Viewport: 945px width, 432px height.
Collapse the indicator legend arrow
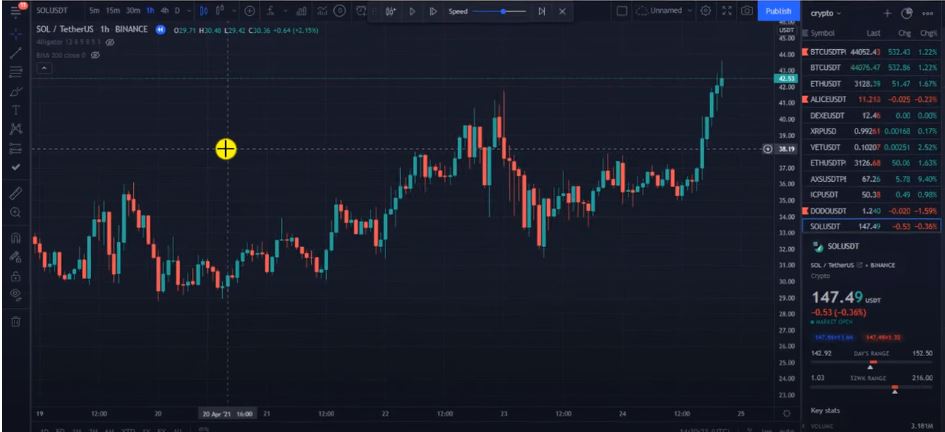point(44,68)
